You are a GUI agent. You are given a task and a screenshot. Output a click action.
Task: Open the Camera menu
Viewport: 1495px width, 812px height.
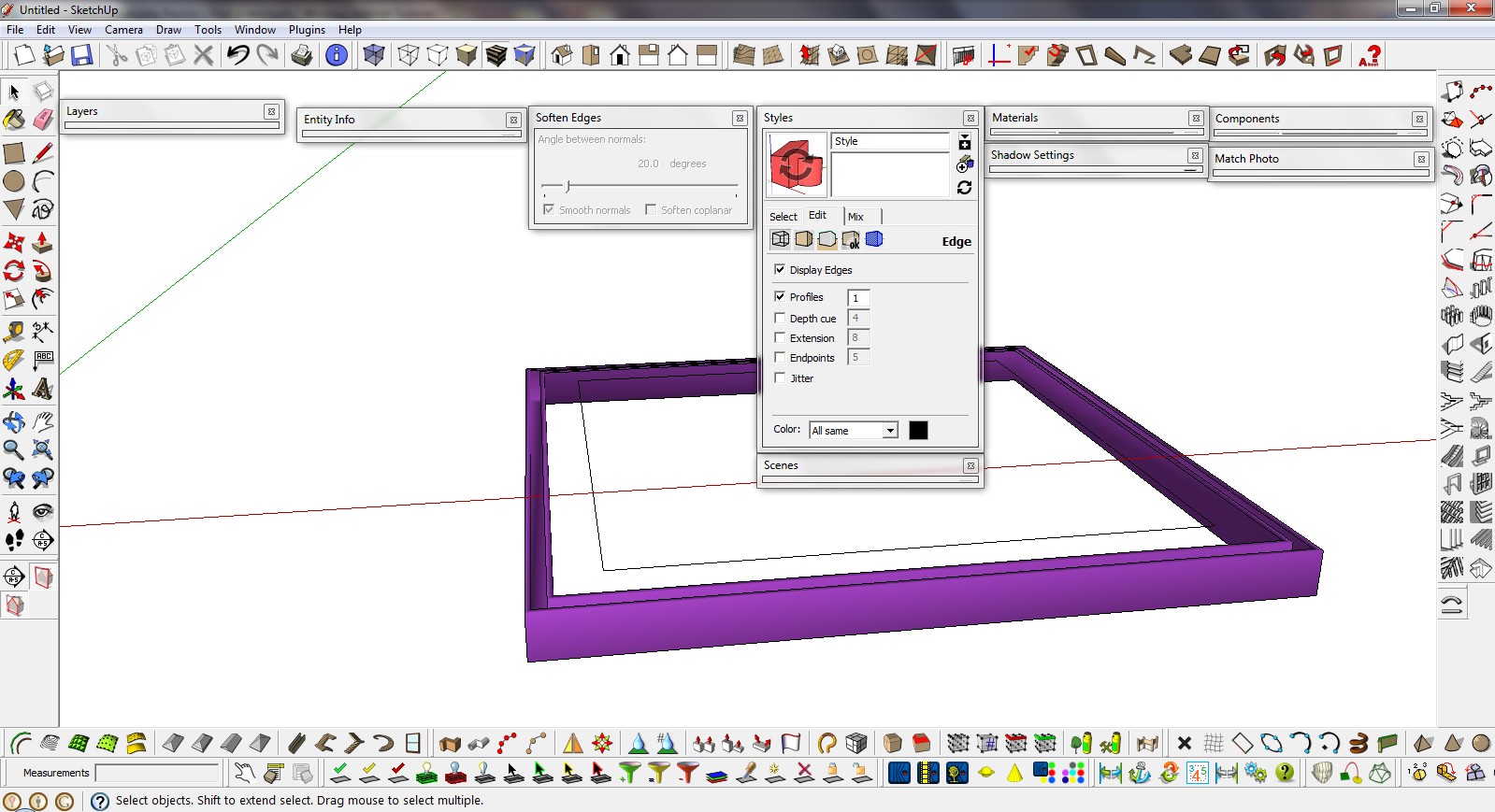pyautogui.click(x=123, y=30)
